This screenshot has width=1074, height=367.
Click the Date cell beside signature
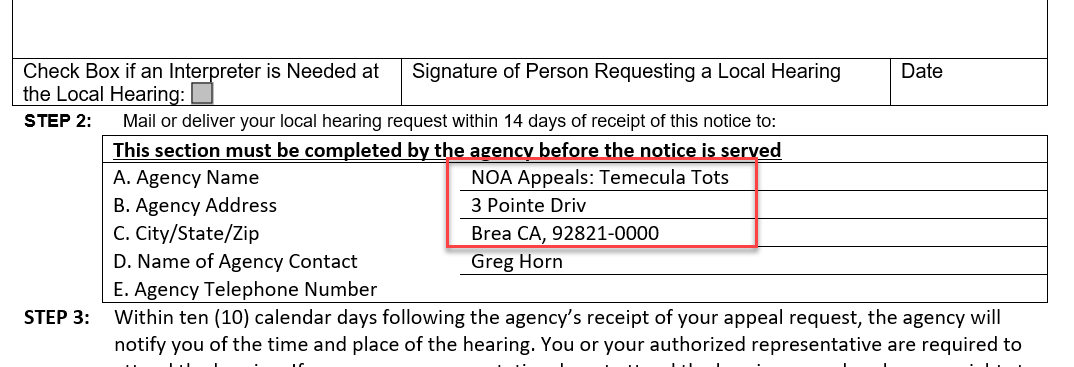[x=969, y=82]
